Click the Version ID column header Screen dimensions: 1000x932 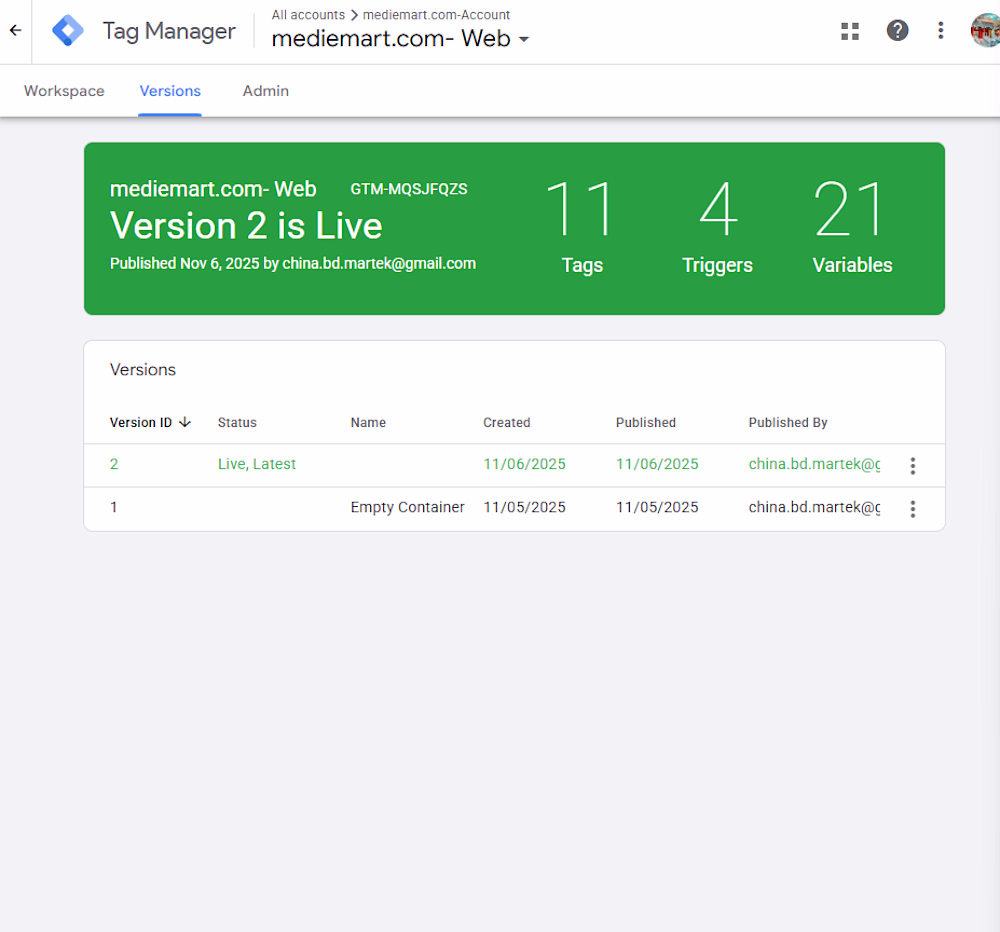tap(140, 422)
